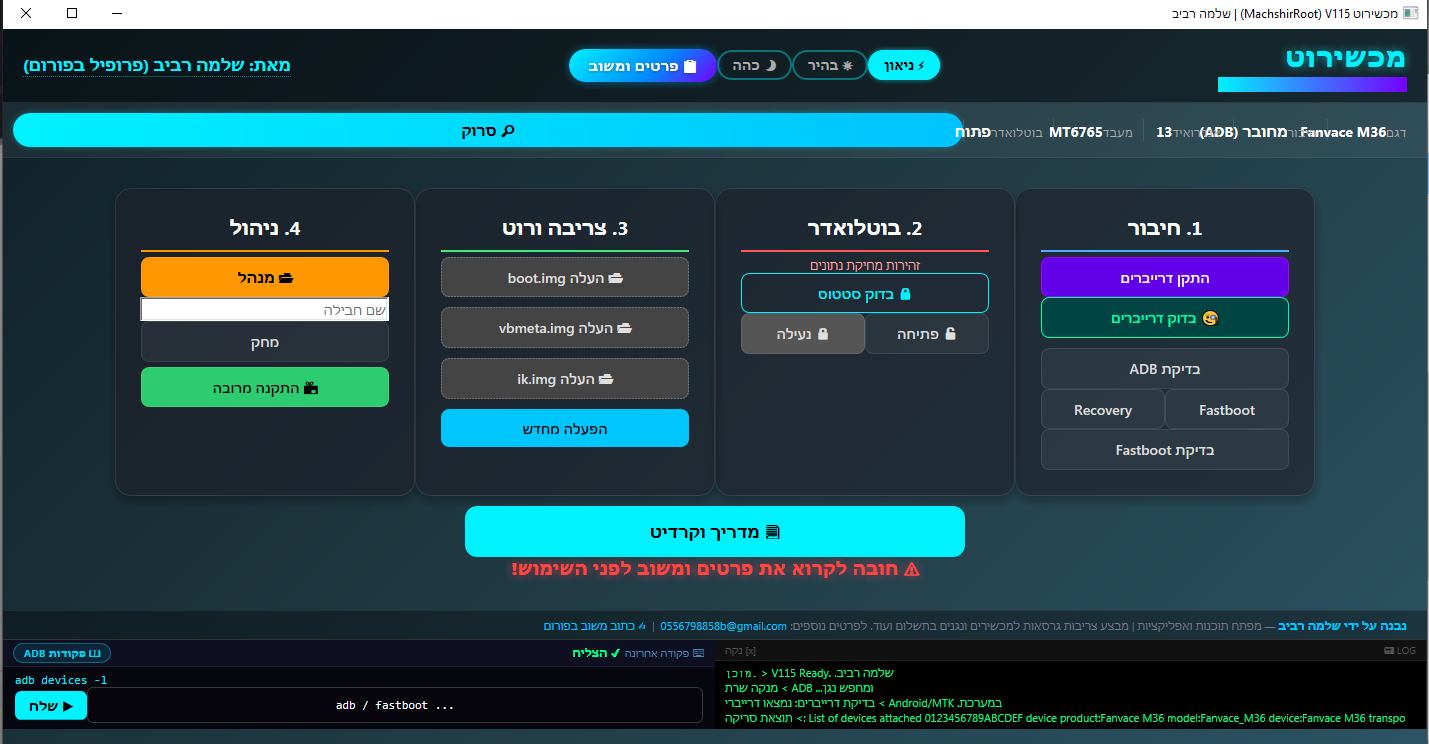This screenshot has width=1429, height=744.
Task: Click the Multiple Install (התקנה מרובה) button
Action: [264, 388]
